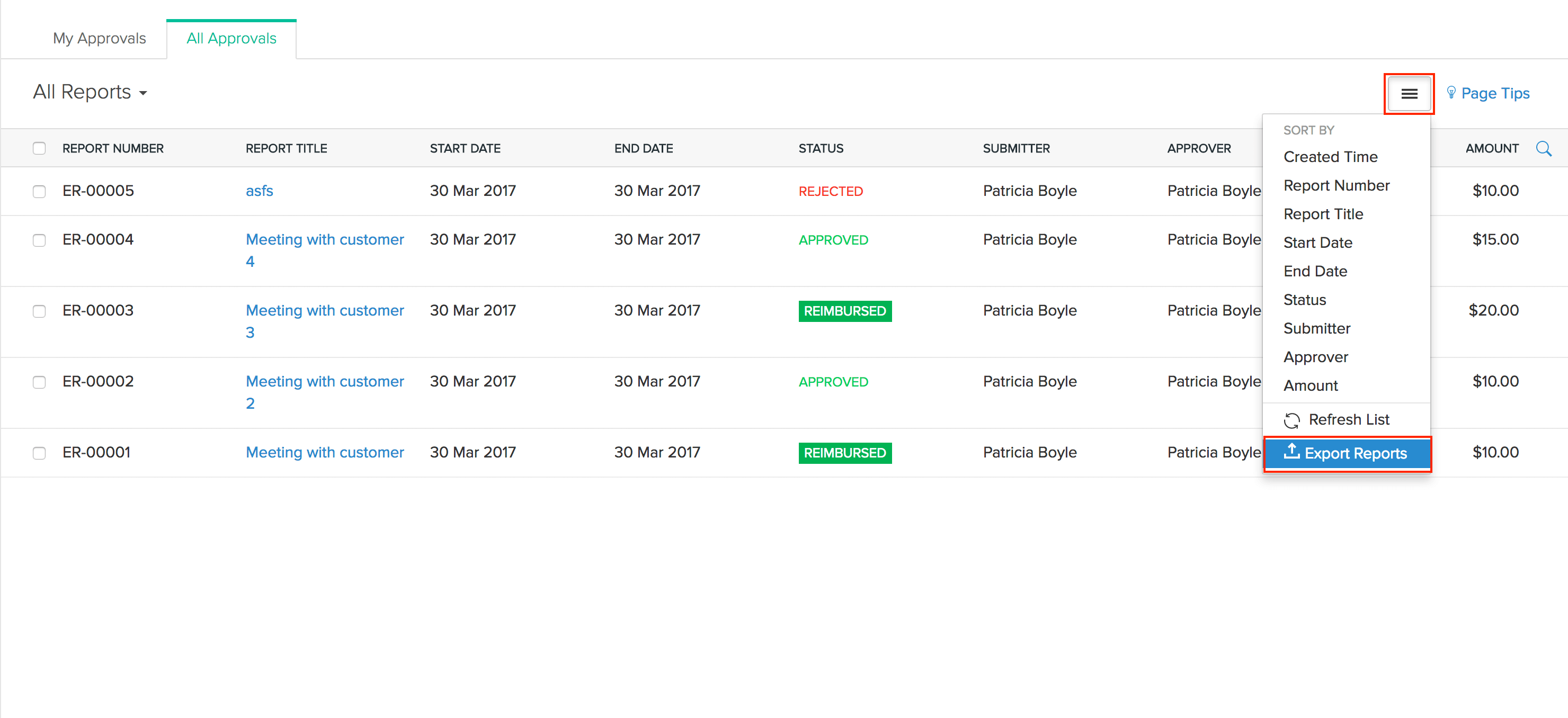Click the refresh icon beside Refresh List
1568x718 pixels.
[x=1292, y=419]
